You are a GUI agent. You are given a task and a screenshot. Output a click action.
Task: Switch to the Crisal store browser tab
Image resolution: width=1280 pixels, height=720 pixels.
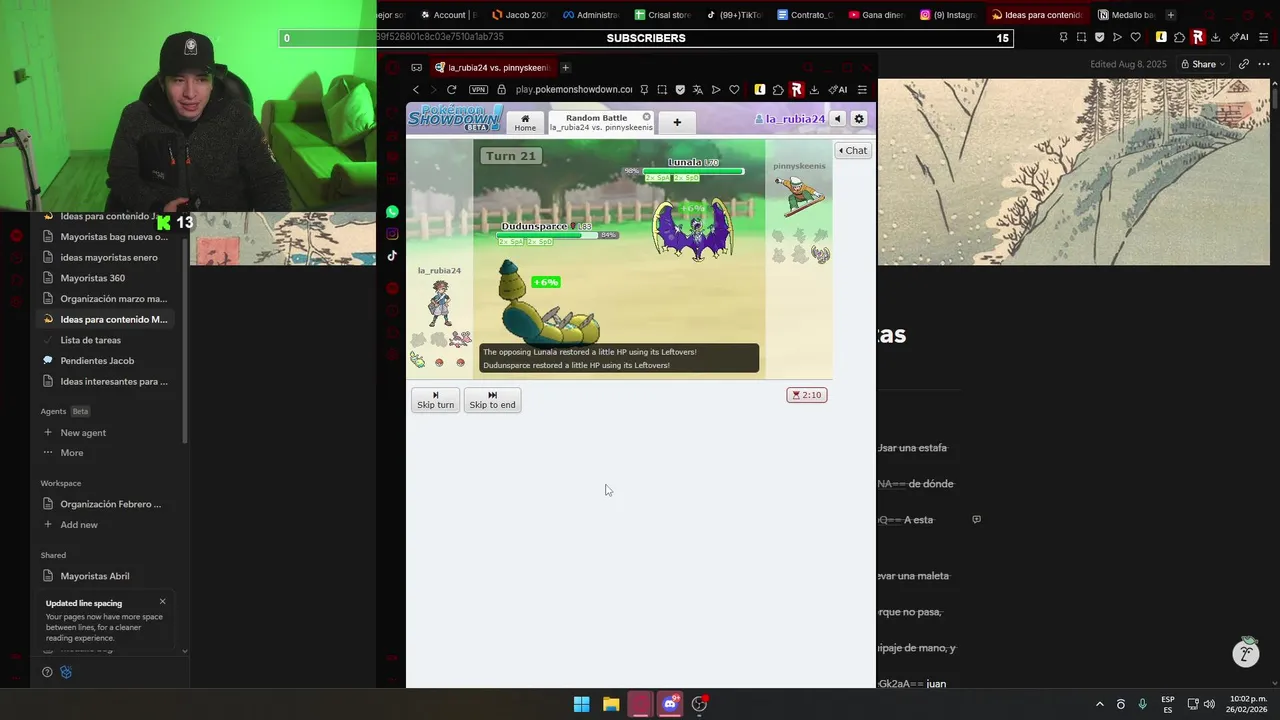[x=663, y=15]
